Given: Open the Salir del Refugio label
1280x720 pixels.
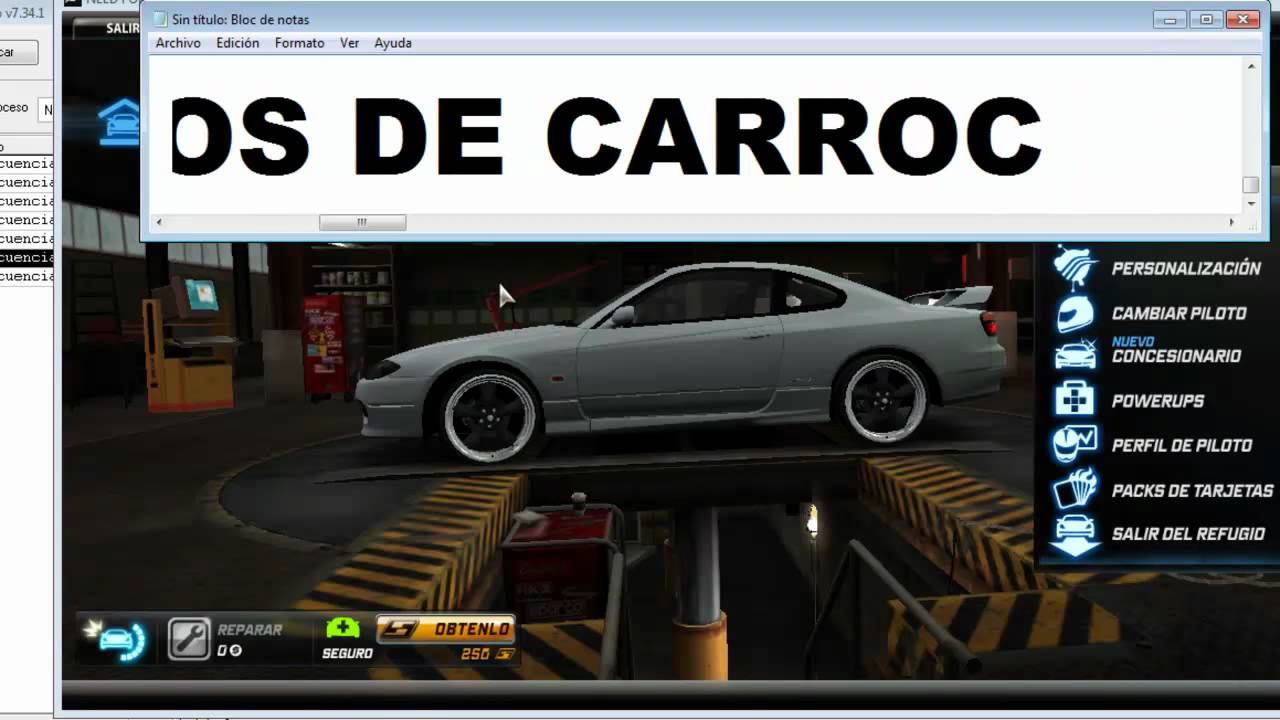Looking at the screenshot, I should pyautogui.click(x=1188, y=534).
